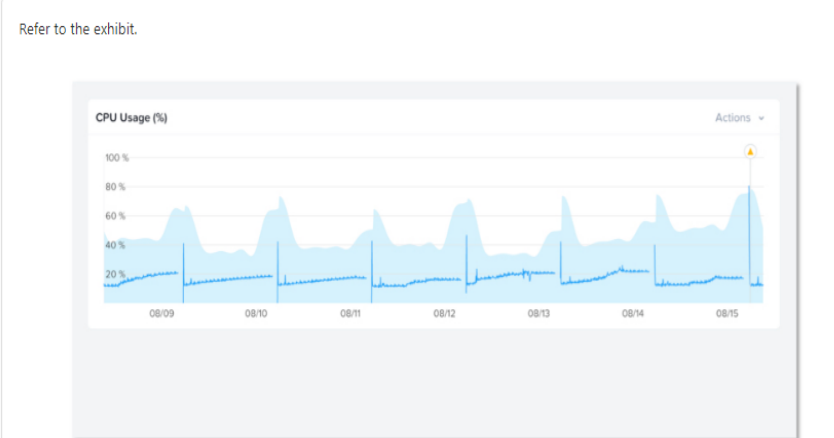Click the 100 % axis label
Screen dimensions: 834x438
click(x=116, y=158)
